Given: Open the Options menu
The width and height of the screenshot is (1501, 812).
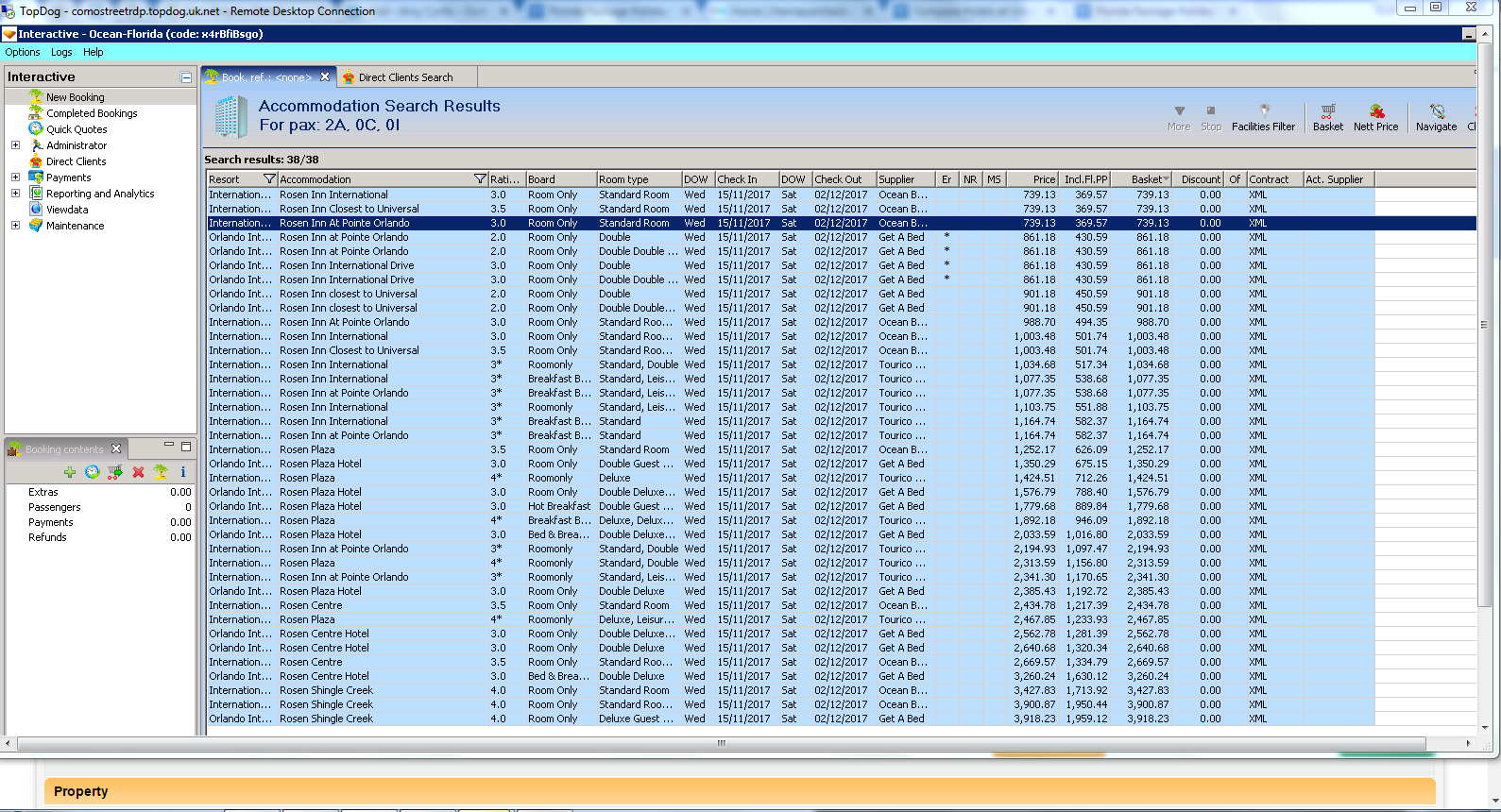Looking at the screenshot, I should (23, 52).
